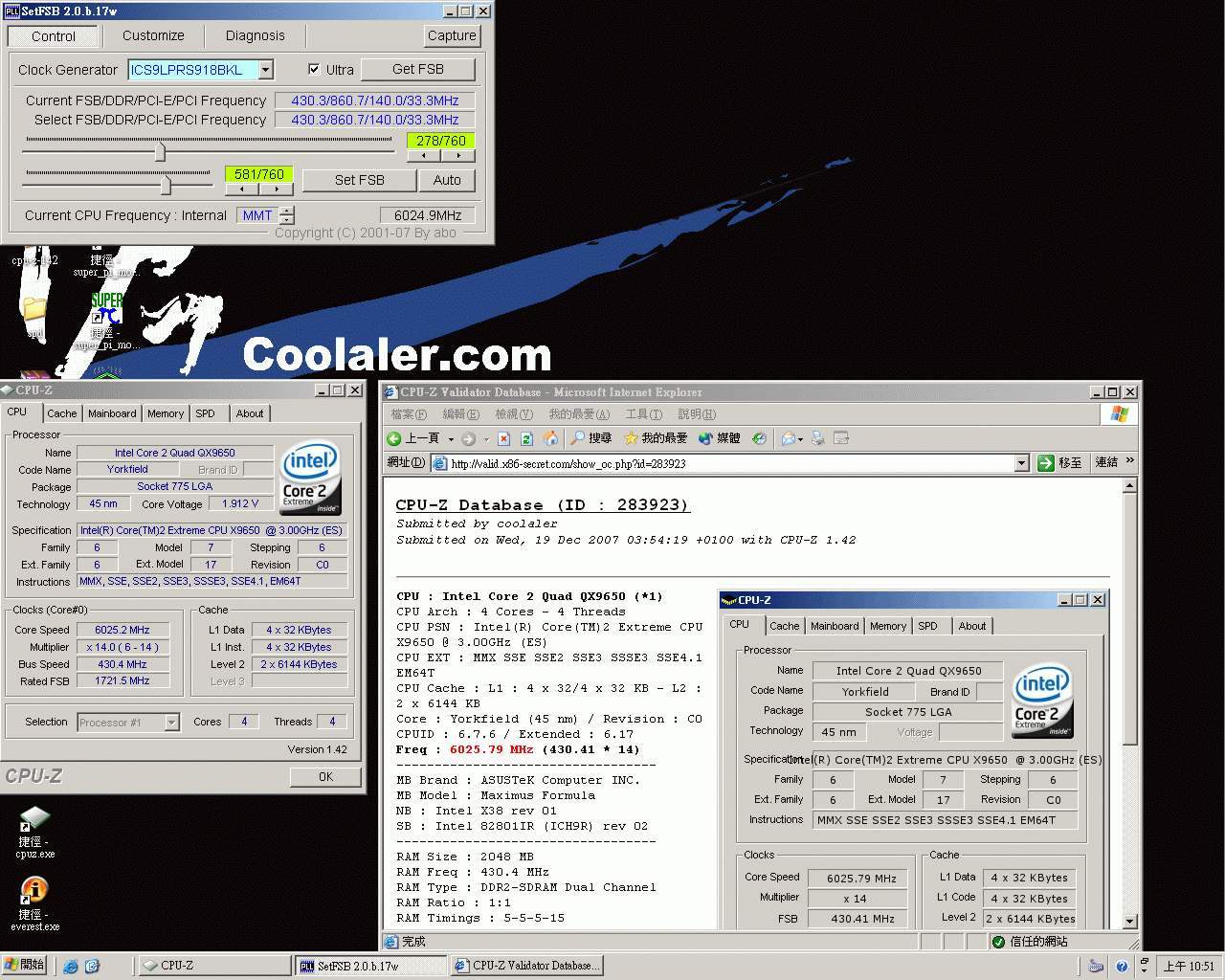Open IE Media (媒體) toolbar button

click(x=719, y=438)
